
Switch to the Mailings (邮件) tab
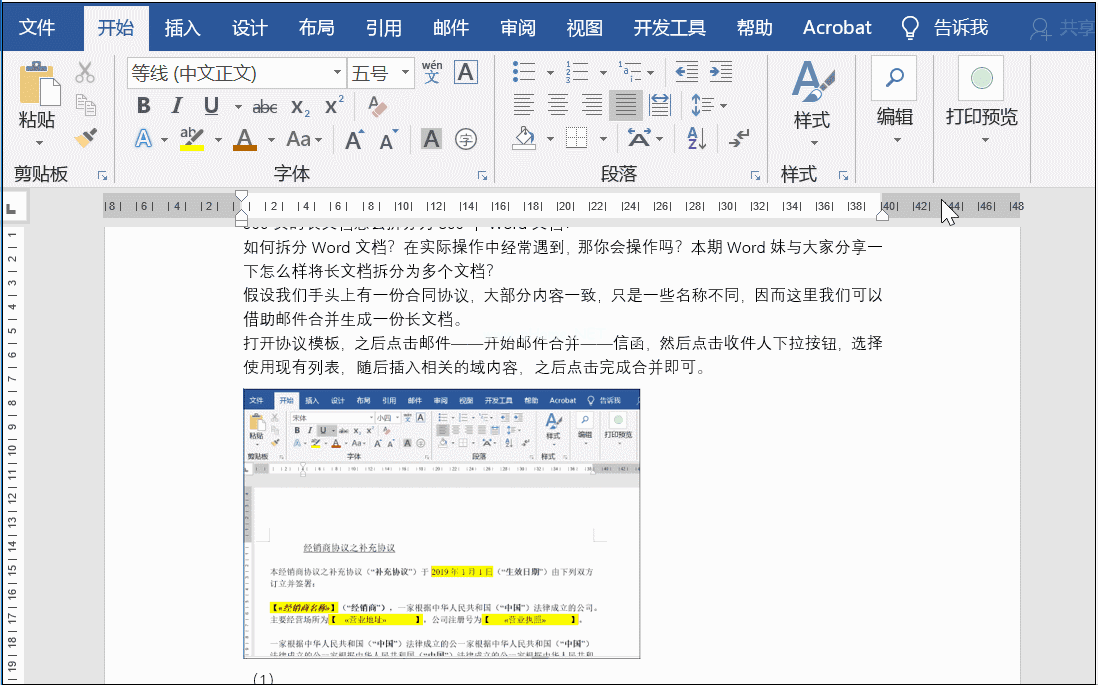coord(451,27)
